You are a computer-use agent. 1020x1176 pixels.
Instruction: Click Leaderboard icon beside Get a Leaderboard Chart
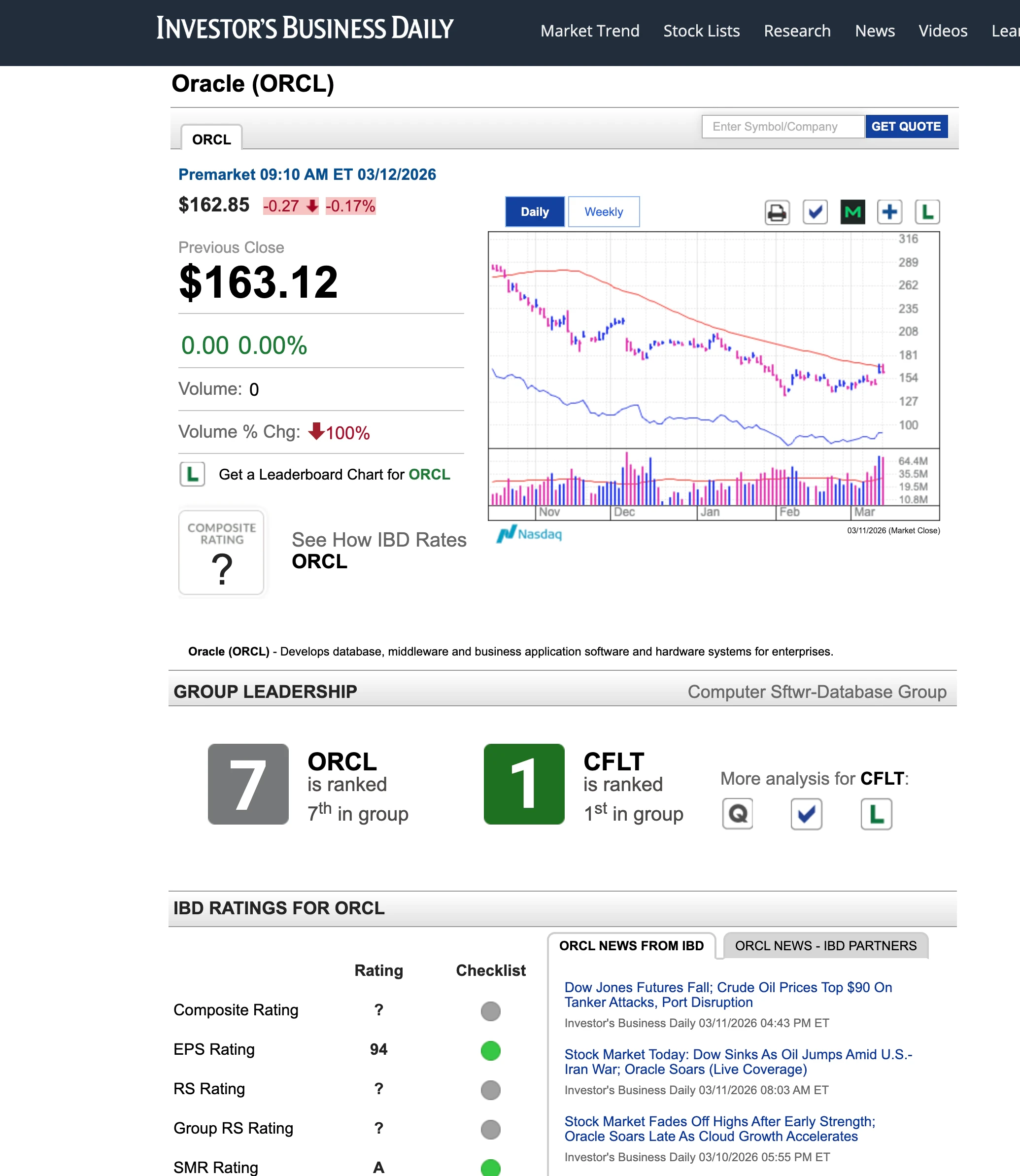click(192, 474)
